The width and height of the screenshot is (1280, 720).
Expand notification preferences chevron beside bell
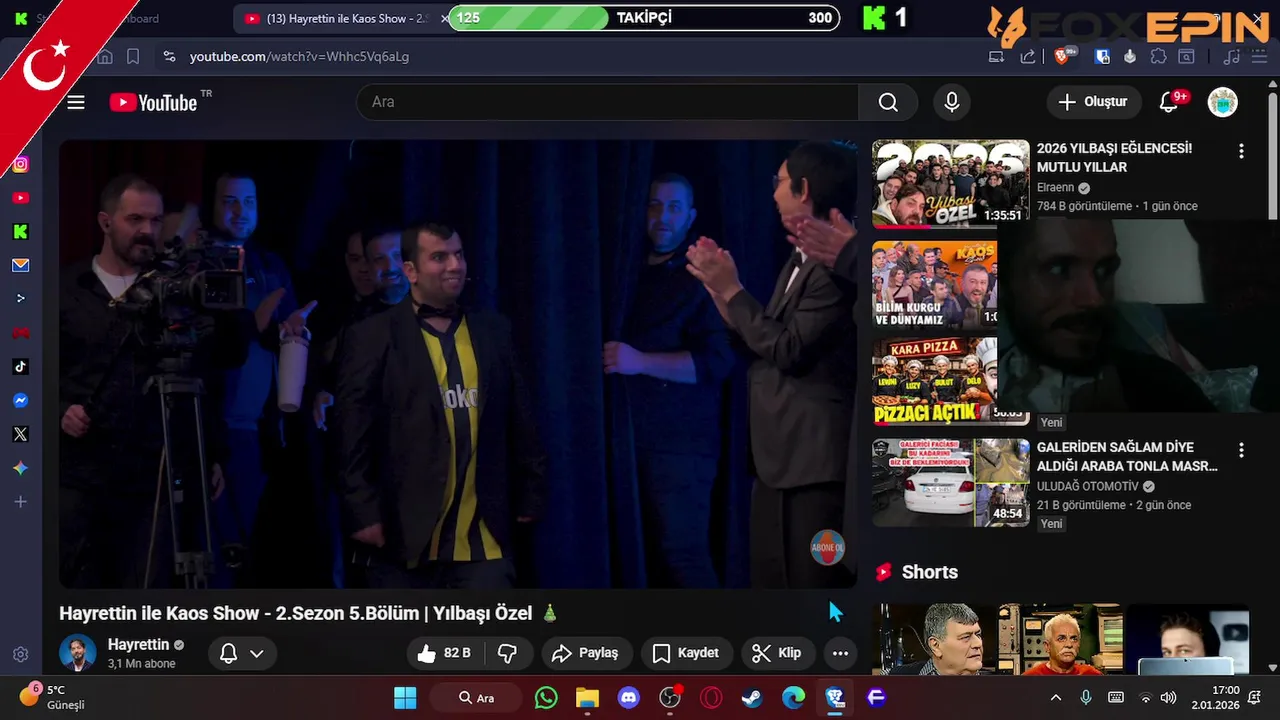(257, 653)
